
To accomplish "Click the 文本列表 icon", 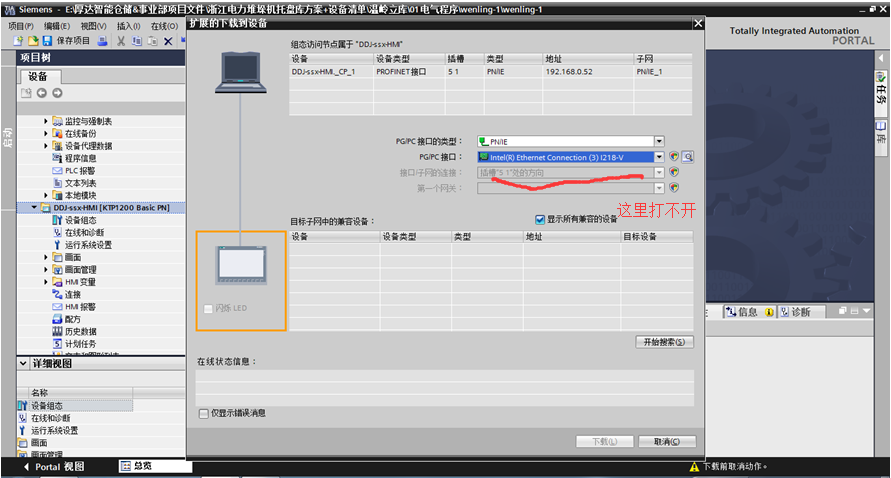I will click(x=57, y=183).
